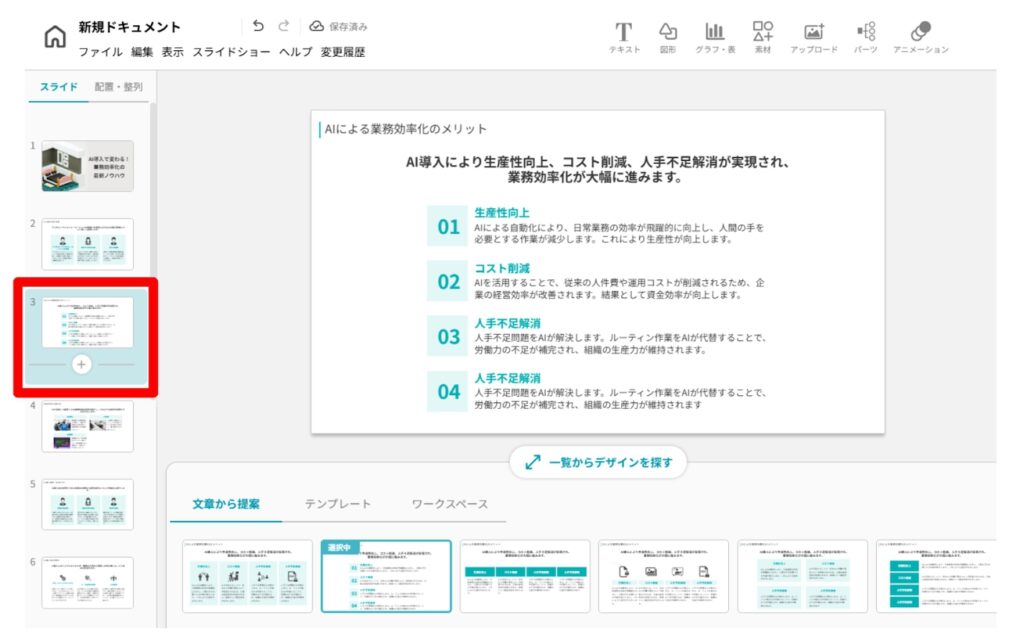Select slide 5 thumbnail
The width and height of the screenshot is (1024, 638).
pyautogui.click(x=87, y=504)
